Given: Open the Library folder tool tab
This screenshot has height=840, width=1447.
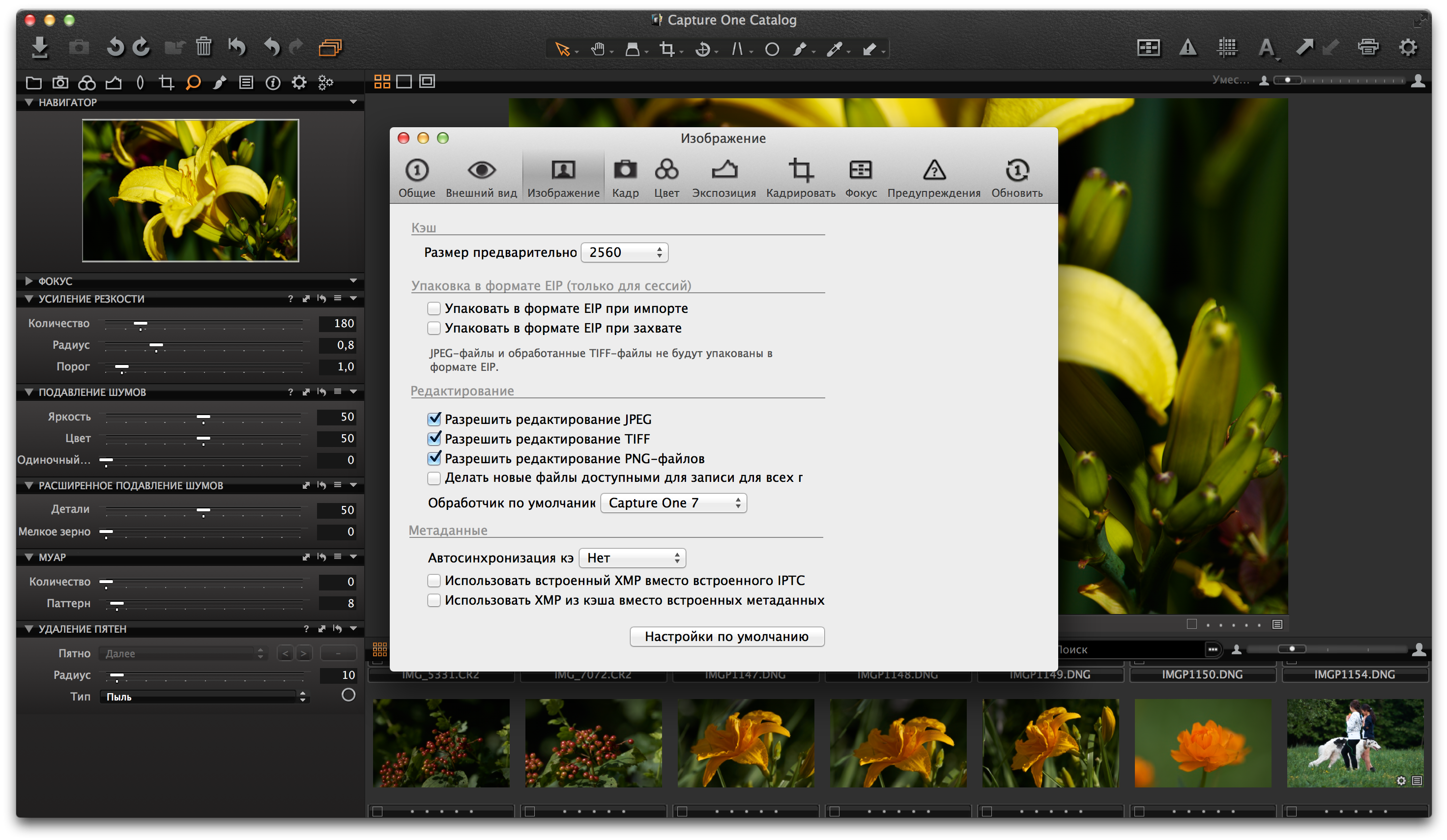Looking at the screenshot, I should [34, 83].
